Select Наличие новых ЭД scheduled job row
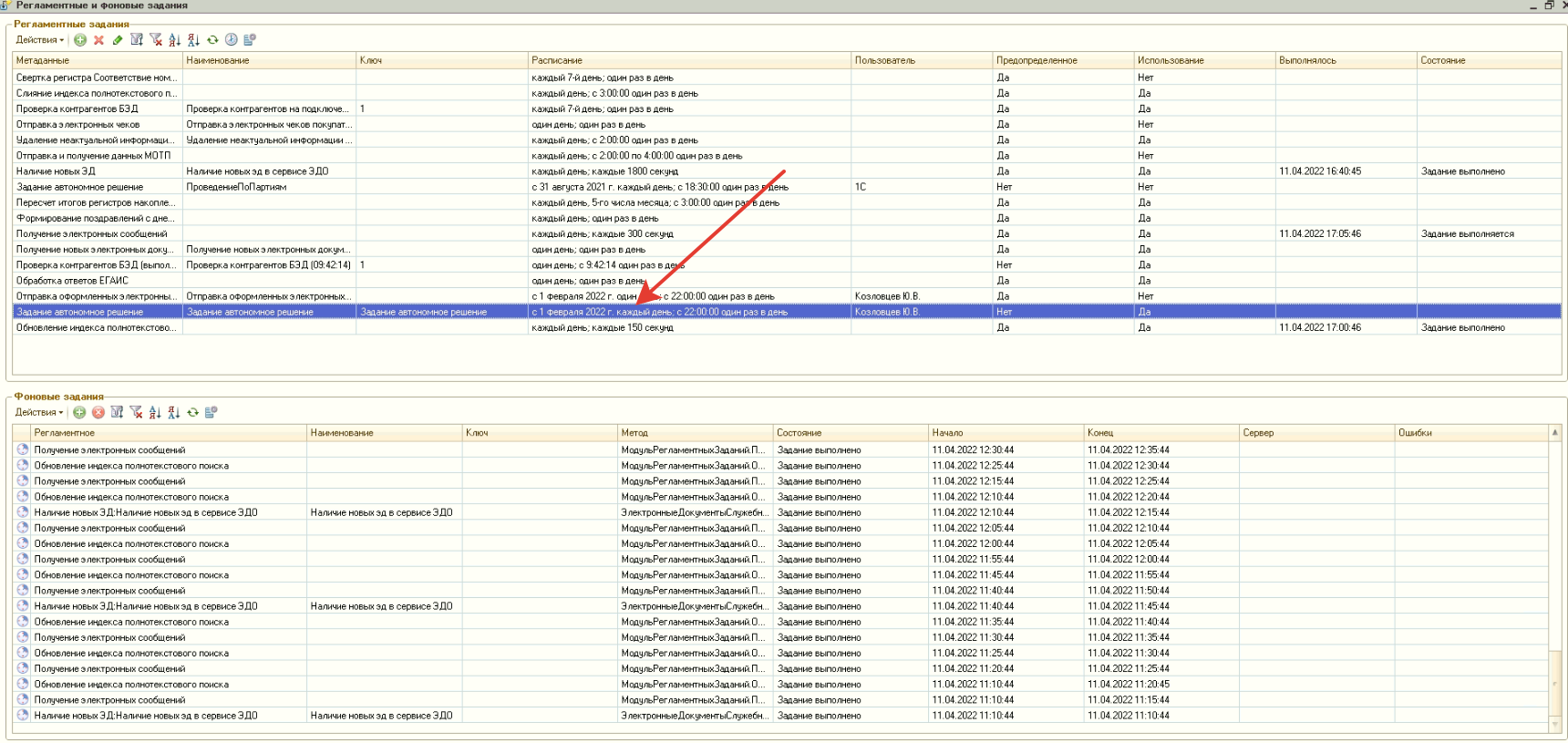 [57, 171]
